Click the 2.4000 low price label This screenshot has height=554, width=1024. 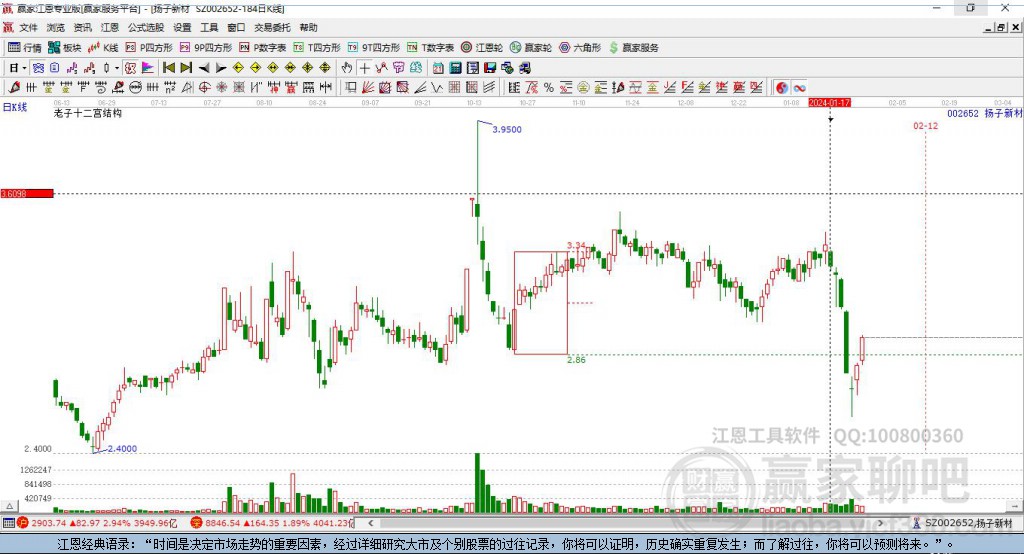[122, 448]
